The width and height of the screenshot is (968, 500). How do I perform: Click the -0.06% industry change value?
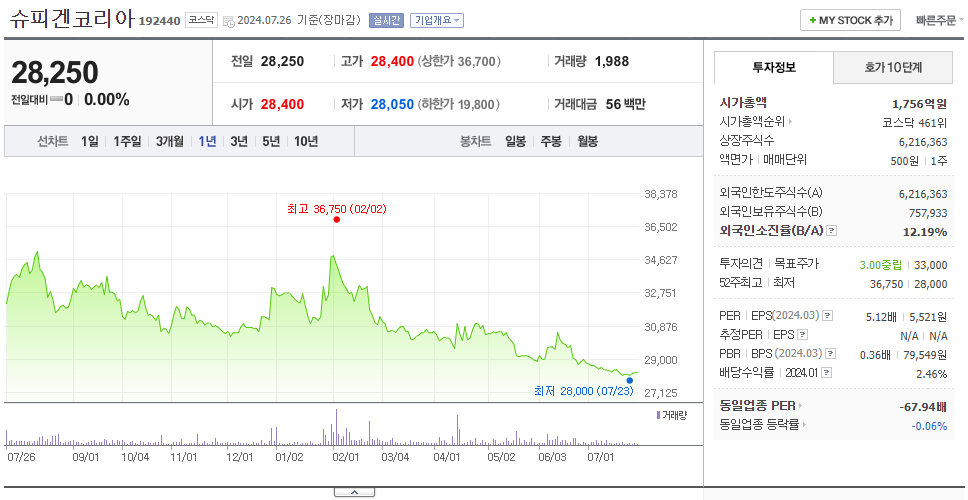tap(929, 426)
